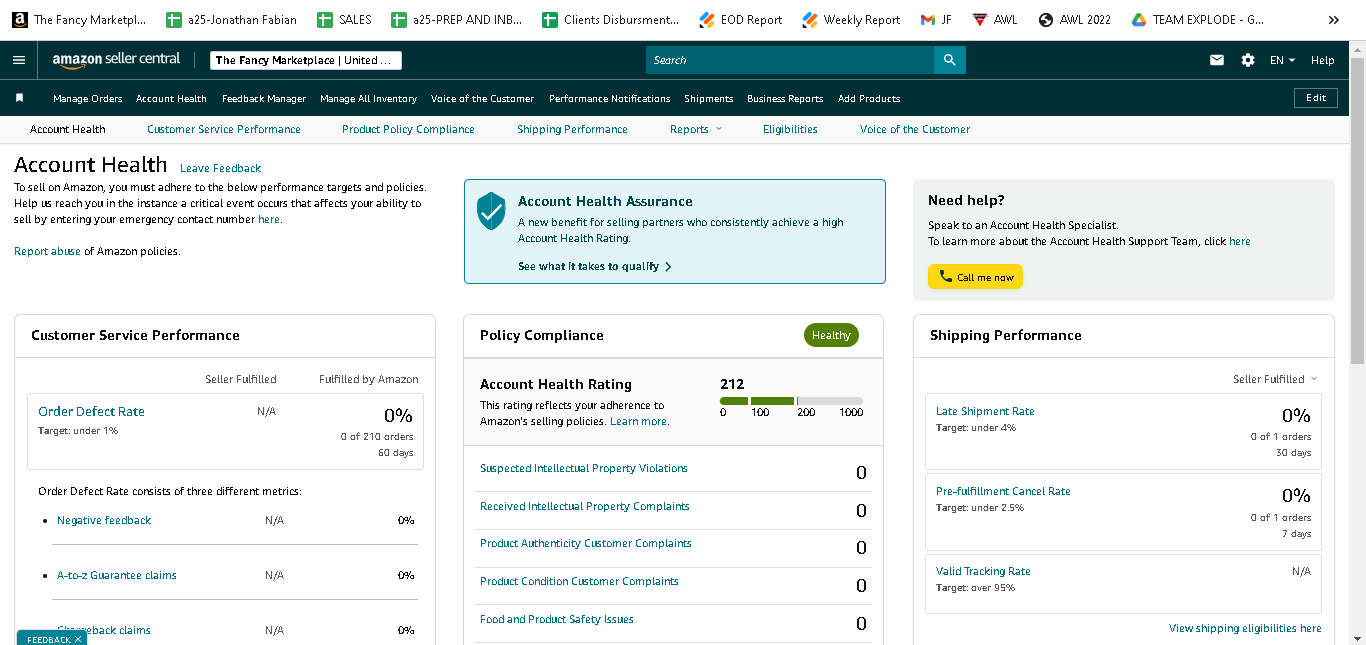Image resolution: width=1366 pixels, height=645 pixels.
Task: Switch to Customer Service Performance tab
Action: [x=224, y=129]
